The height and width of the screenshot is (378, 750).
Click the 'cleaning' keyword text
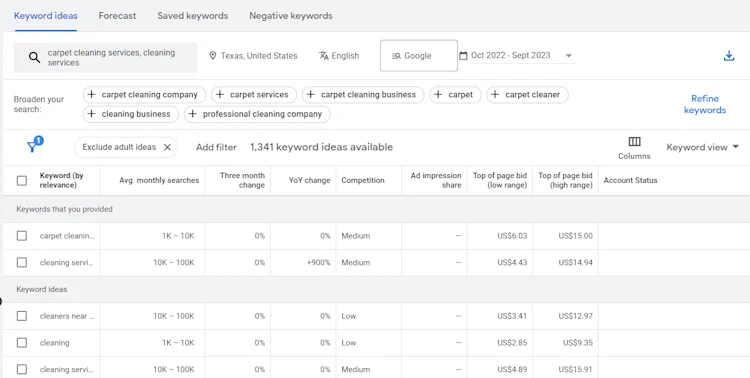coord(55,343)
